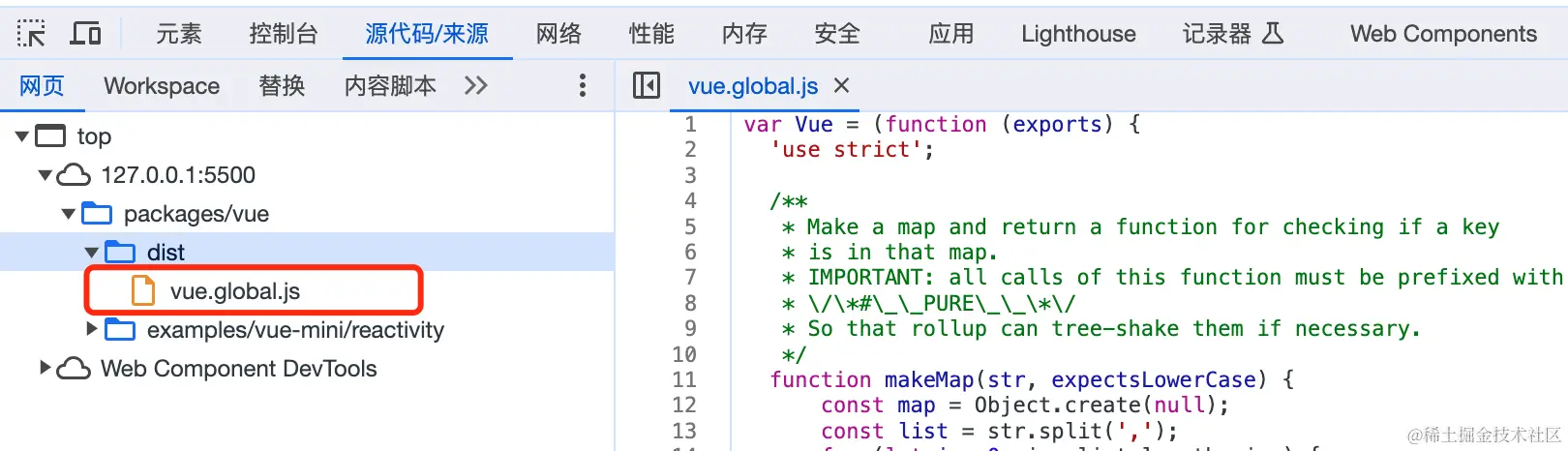Screen dimensions: 1568x451
Task: Click the vue.global.js file icon
Action: (143, 290)
